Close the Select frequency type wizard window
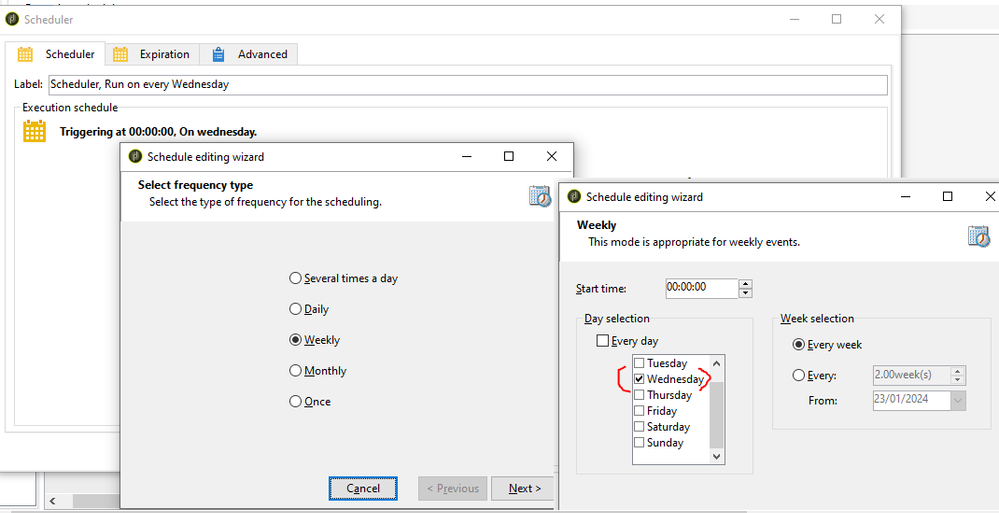The width and height of the screenshot is (999, 513). tap(551, 156)
